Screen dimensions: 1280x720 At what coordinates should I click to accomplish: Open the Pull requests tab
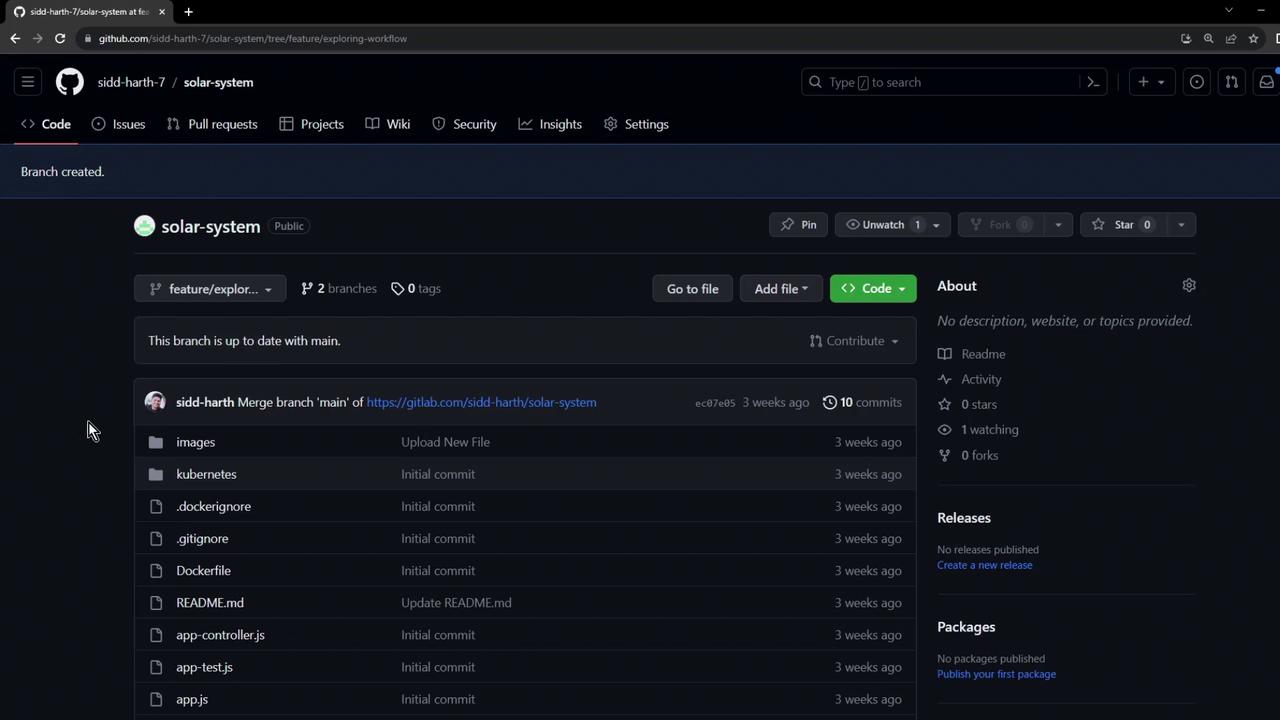point(212,124)
